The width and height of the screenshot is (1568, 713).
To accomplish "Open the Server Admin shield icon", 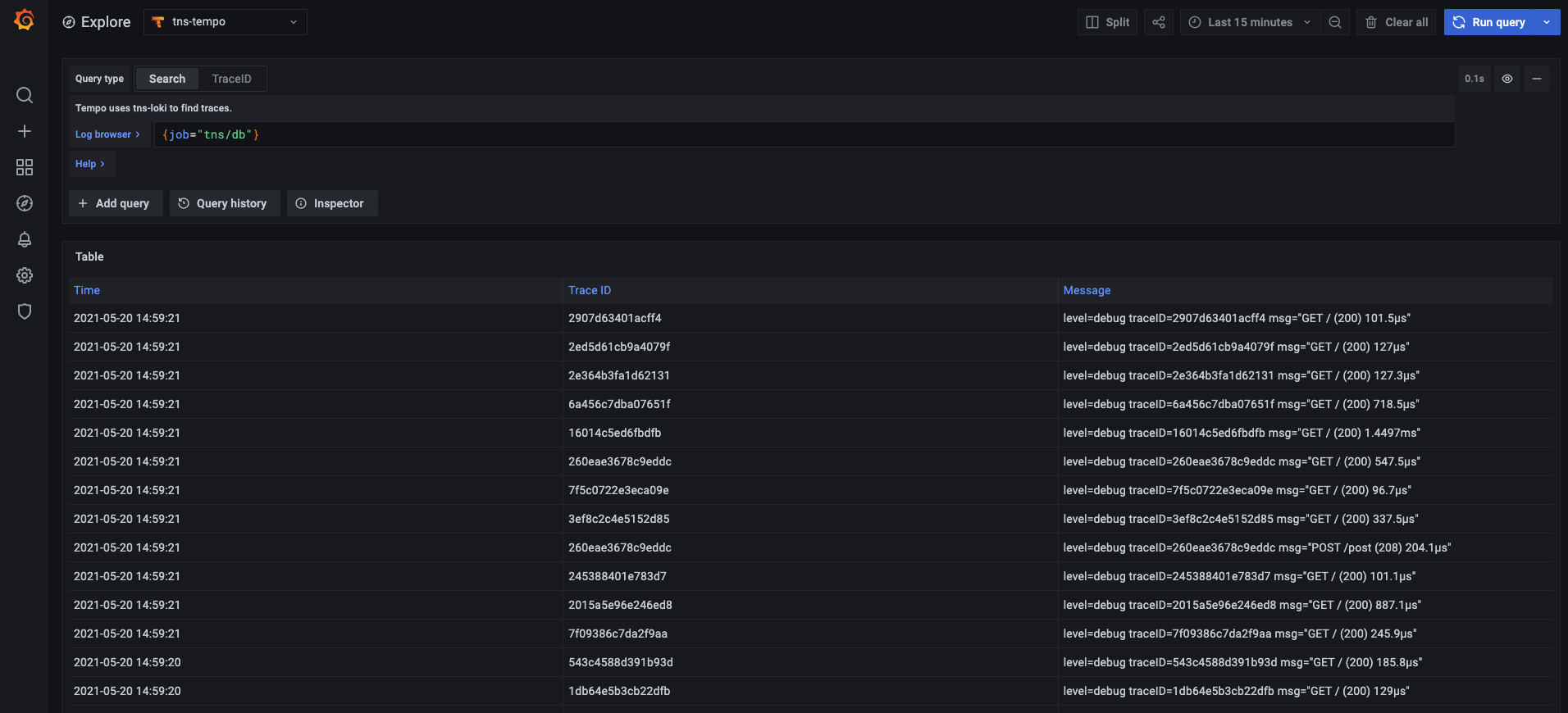I will pos(25,311).
